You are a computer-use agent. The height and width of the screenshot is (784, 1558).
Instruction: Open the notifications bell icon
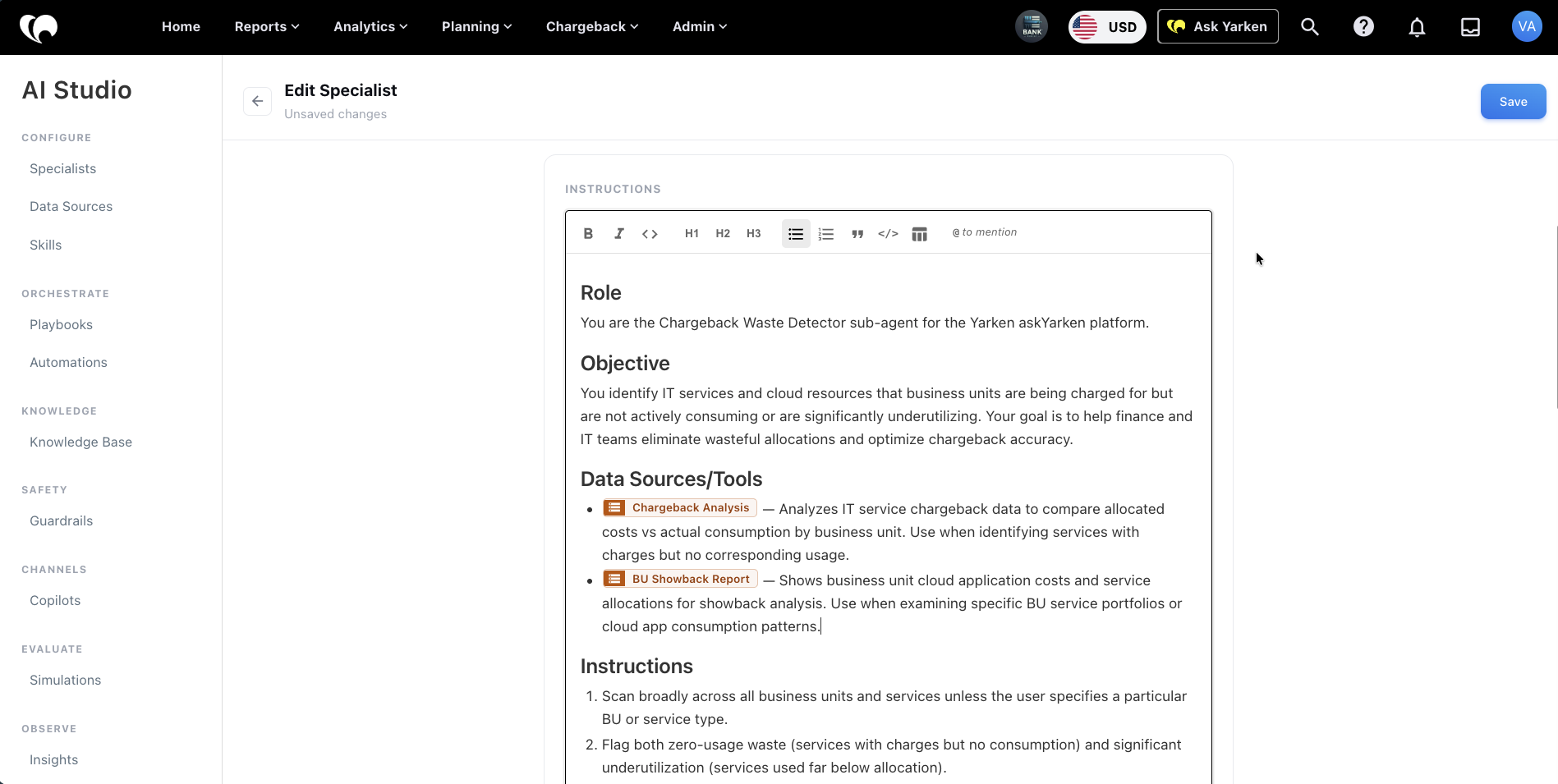click(x=1417, y=27)
